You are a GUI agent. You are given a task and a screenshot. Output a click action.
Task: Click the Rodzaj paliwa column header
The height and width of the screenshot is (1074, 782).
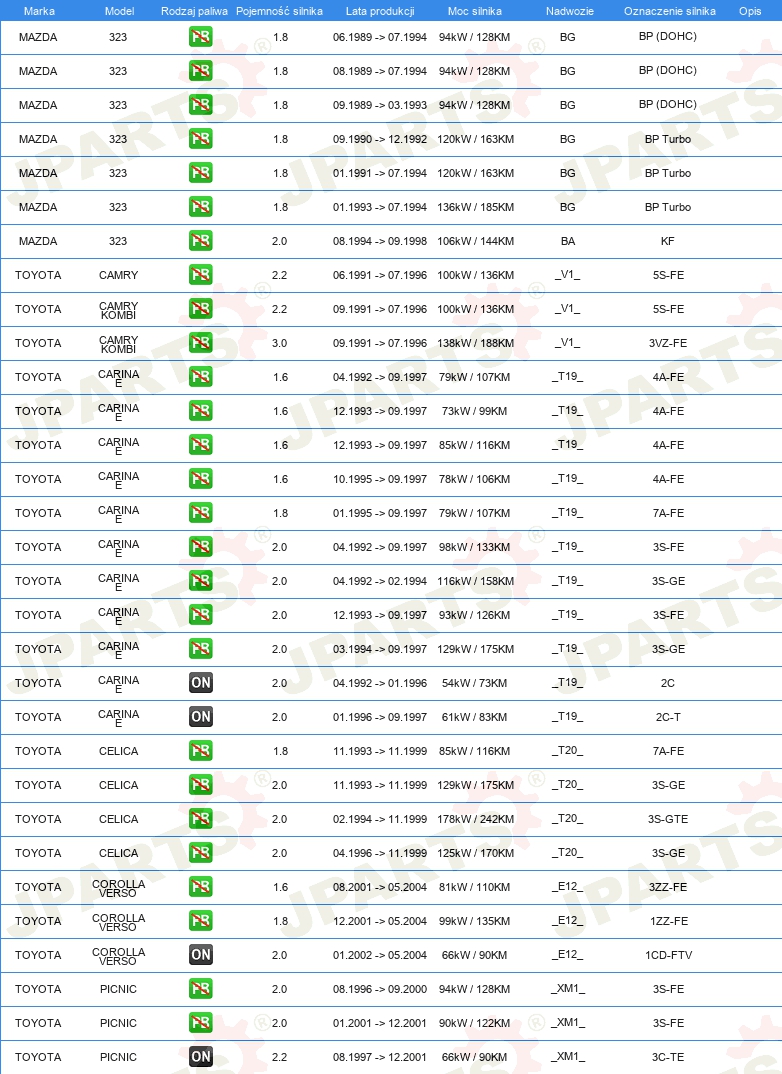(194, 11)
